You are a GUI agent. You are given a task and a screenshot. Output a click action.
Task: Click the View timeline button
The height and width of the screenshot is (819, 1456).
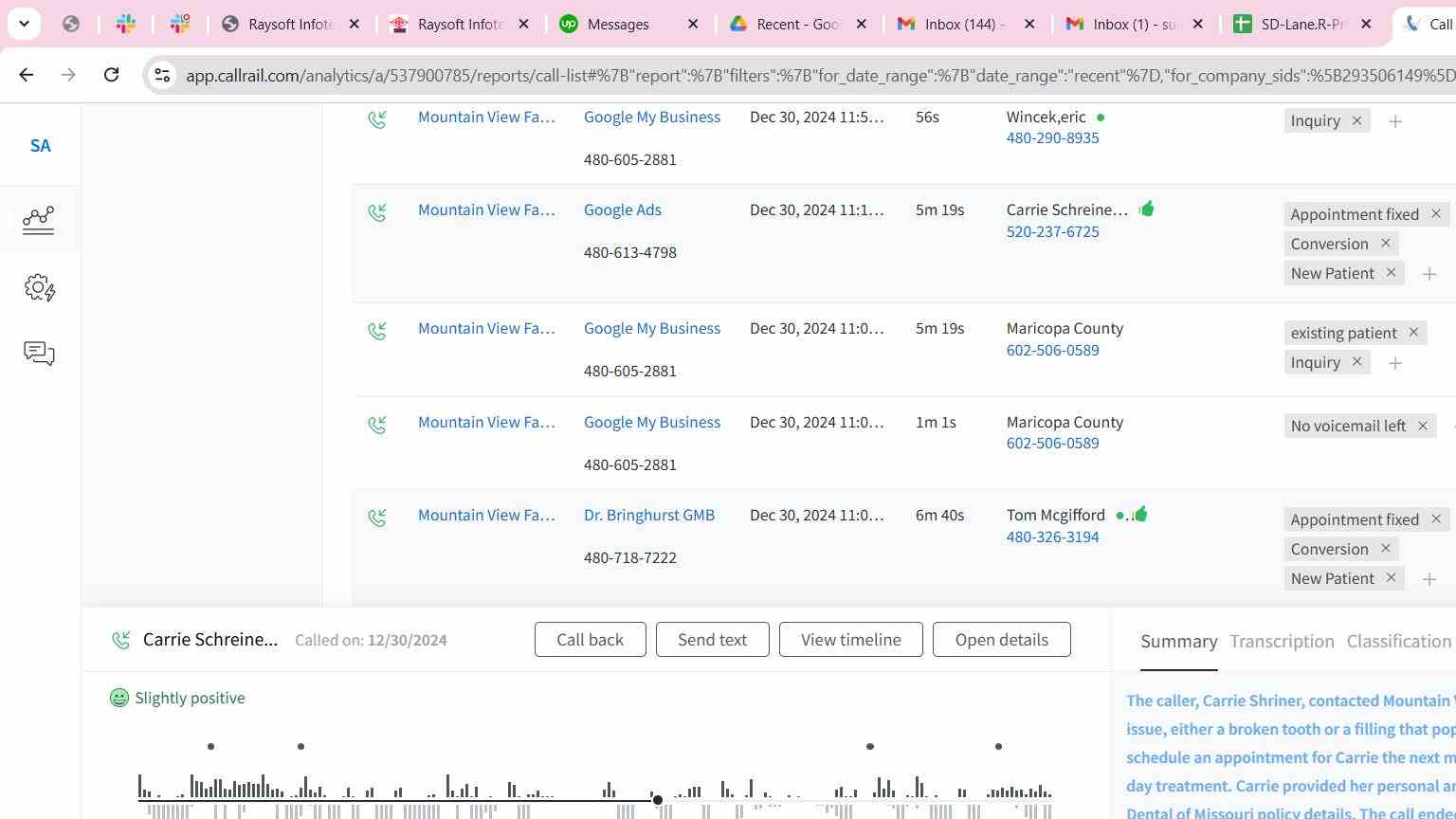pyautogui.click(x=851, y=640)
